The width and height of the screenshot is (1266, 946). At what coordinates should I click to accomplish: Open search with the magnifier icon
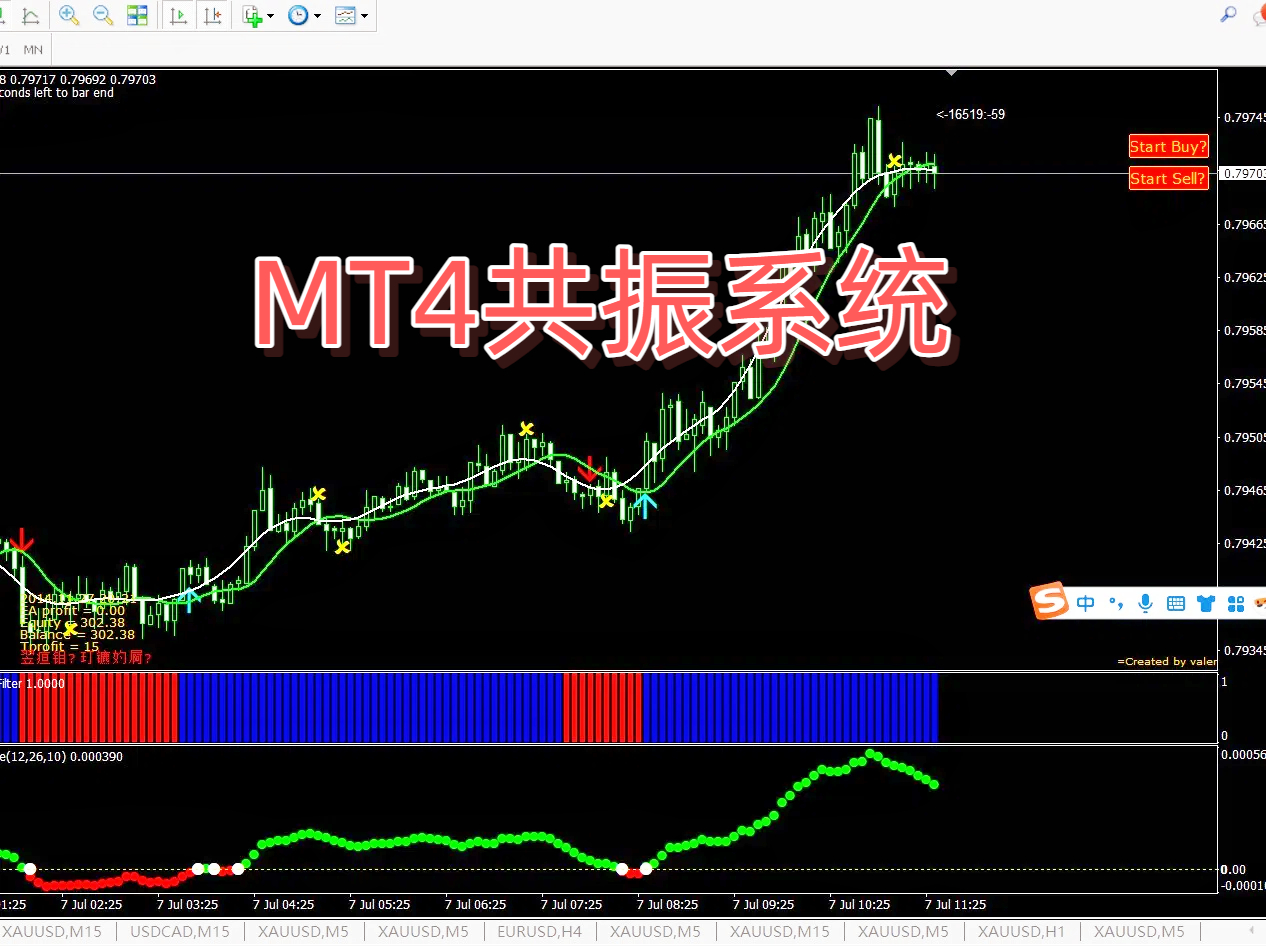(1229, 14)
